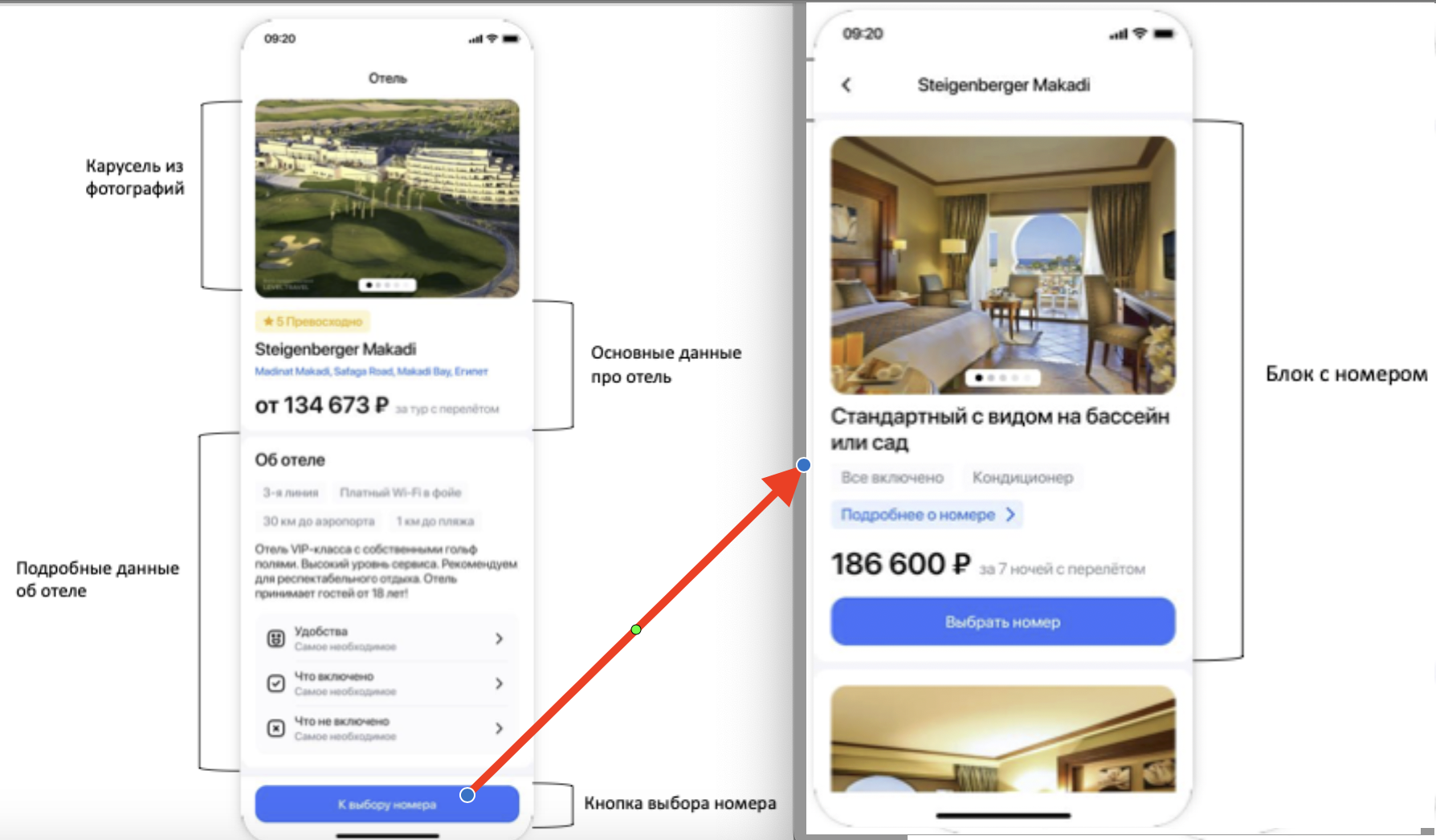
Task: Click the Что включено checkmark icon
Action: point(275,683)
